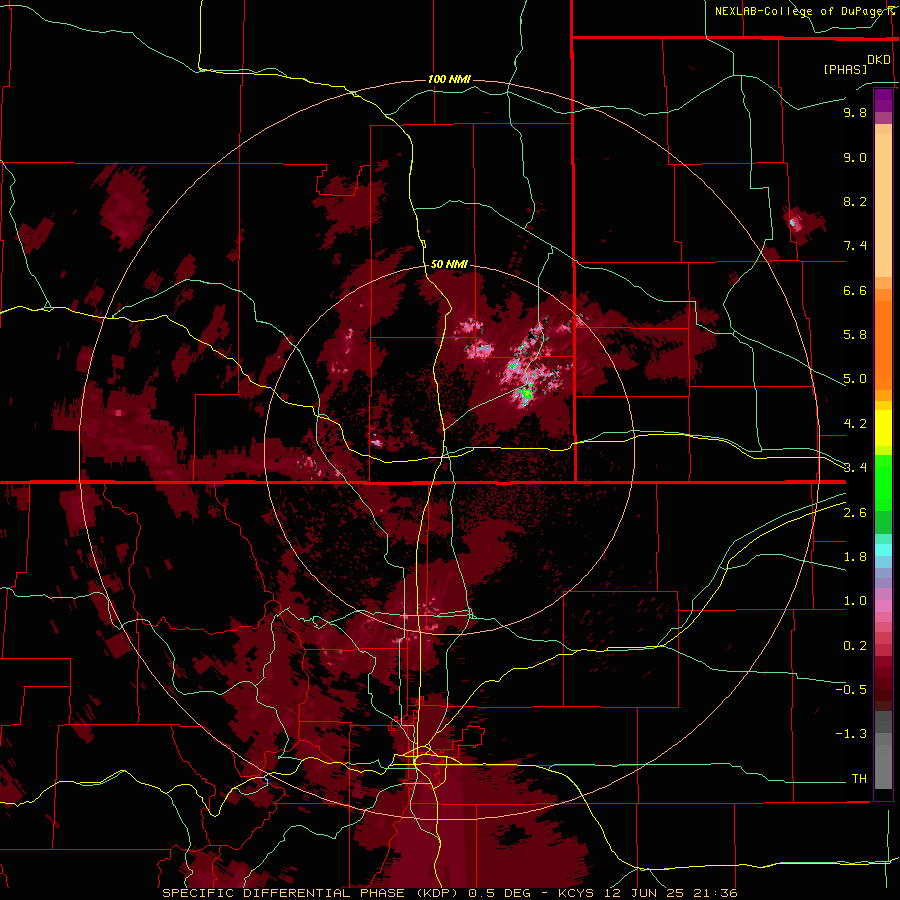Click the bright green KDP core inside the 50 NMI ring

point(526,394)
